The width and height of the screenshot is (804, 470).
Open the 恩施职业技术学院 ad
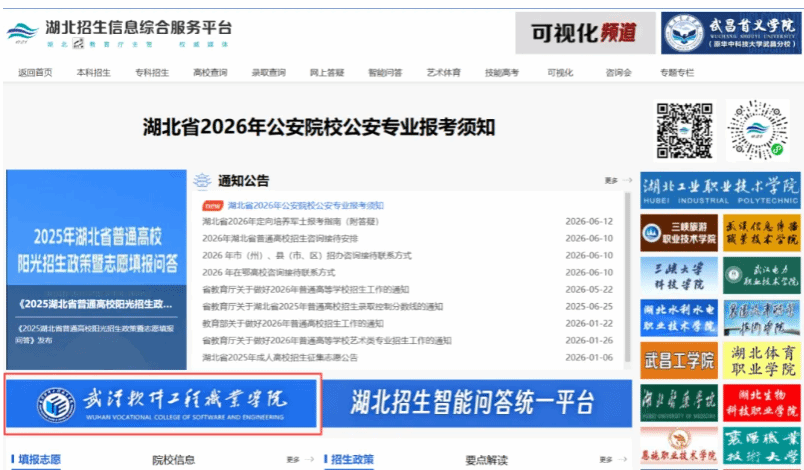tap(679, 446)
